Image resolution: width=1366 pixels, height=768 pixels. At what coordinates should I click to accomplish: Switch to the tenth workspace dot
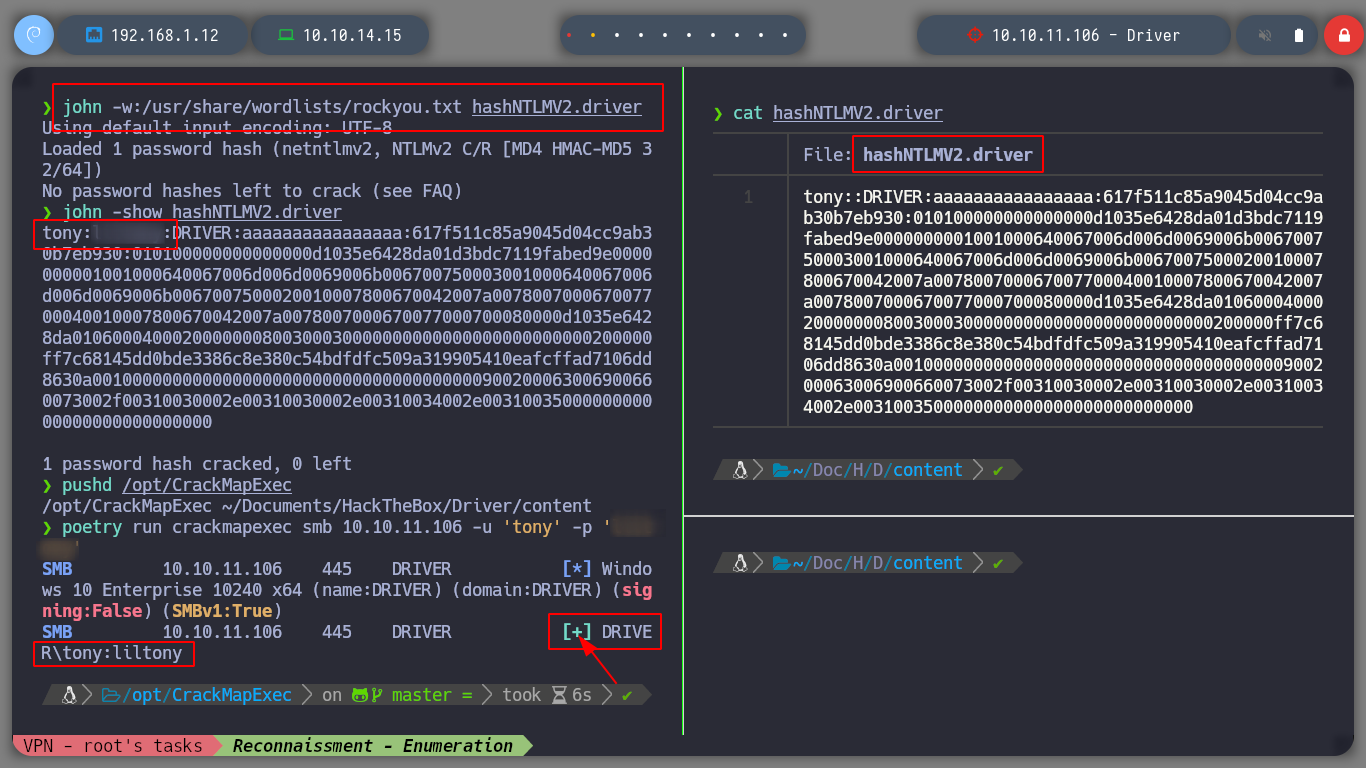pos(785,35)
